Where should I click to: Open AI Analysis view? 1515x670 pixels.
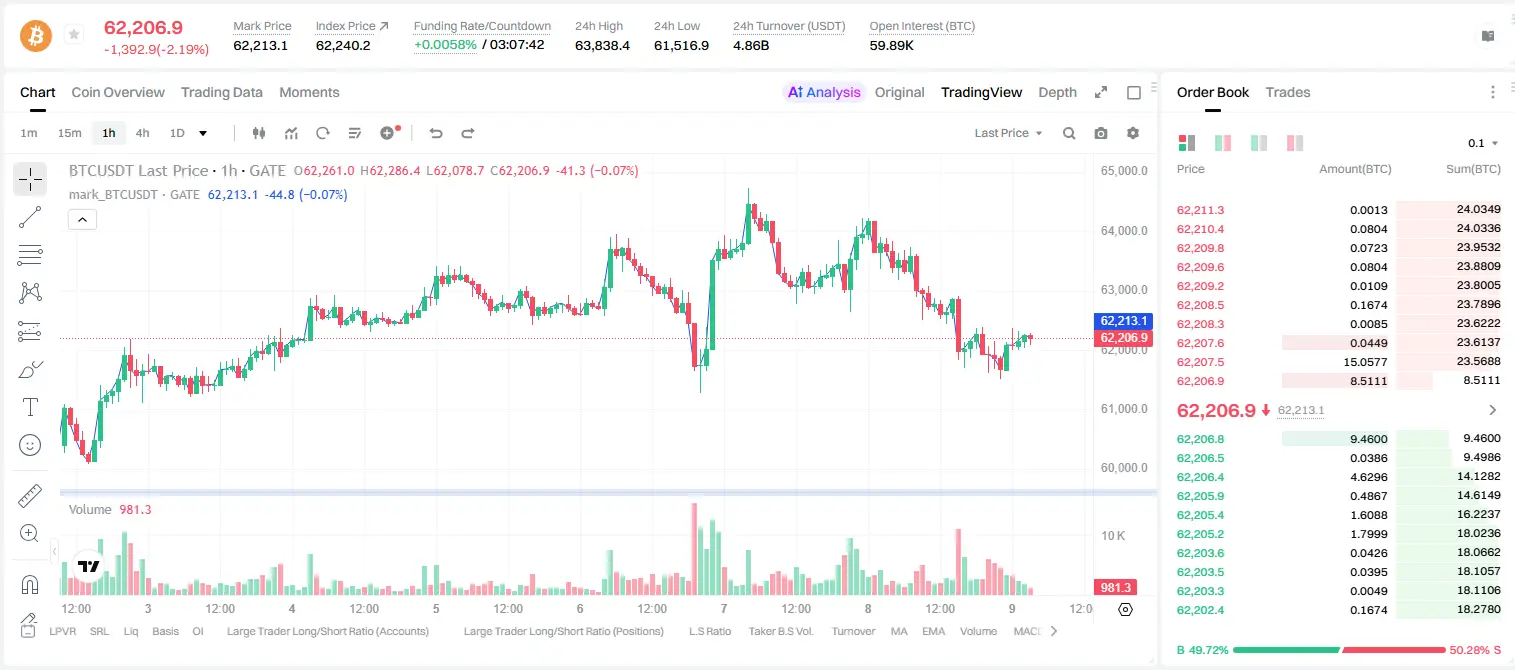tap(823, 92)
